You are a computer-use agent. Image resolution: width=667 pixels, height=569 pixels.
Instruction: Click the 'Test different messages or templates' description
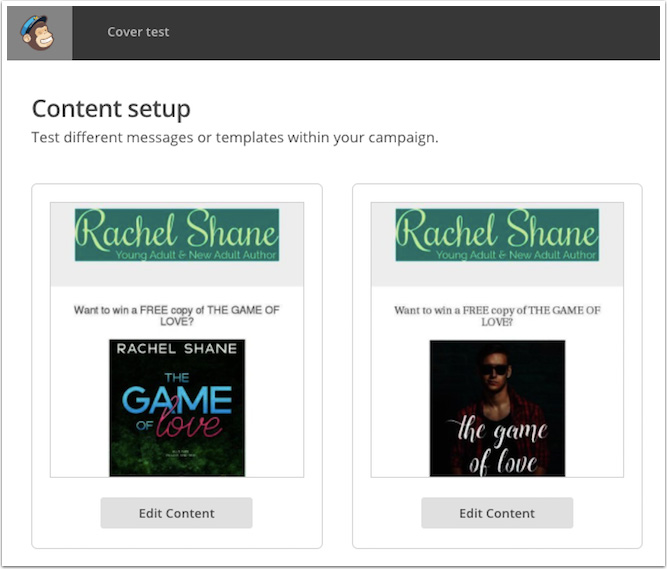pyautogui.click(x=235, y=138)
